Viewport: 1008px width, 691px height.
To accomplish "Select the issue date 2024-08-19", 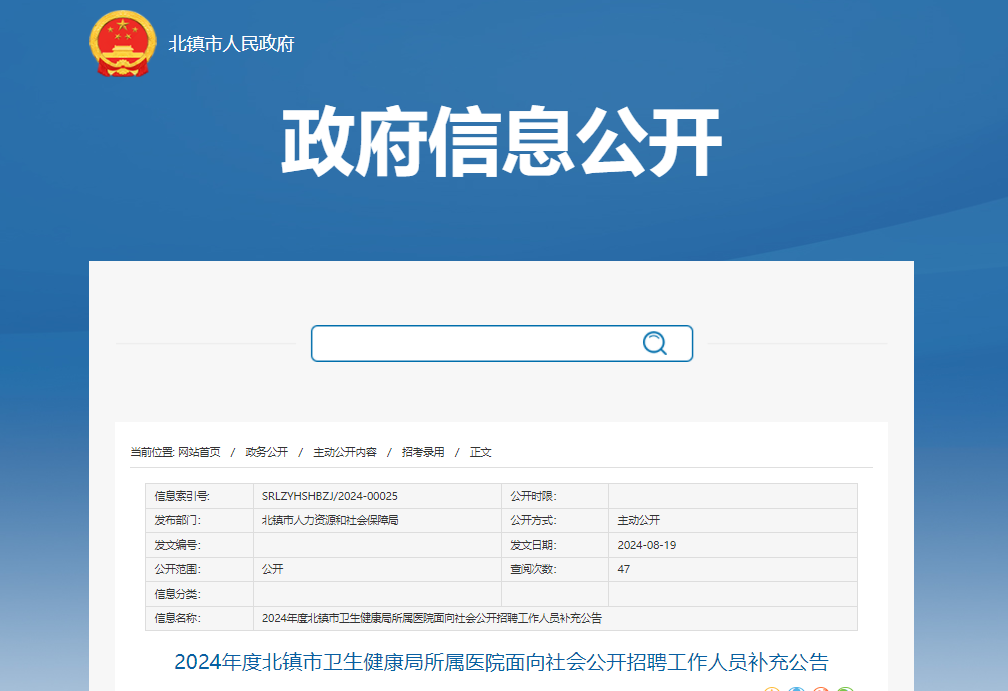I will click(647, 545).
